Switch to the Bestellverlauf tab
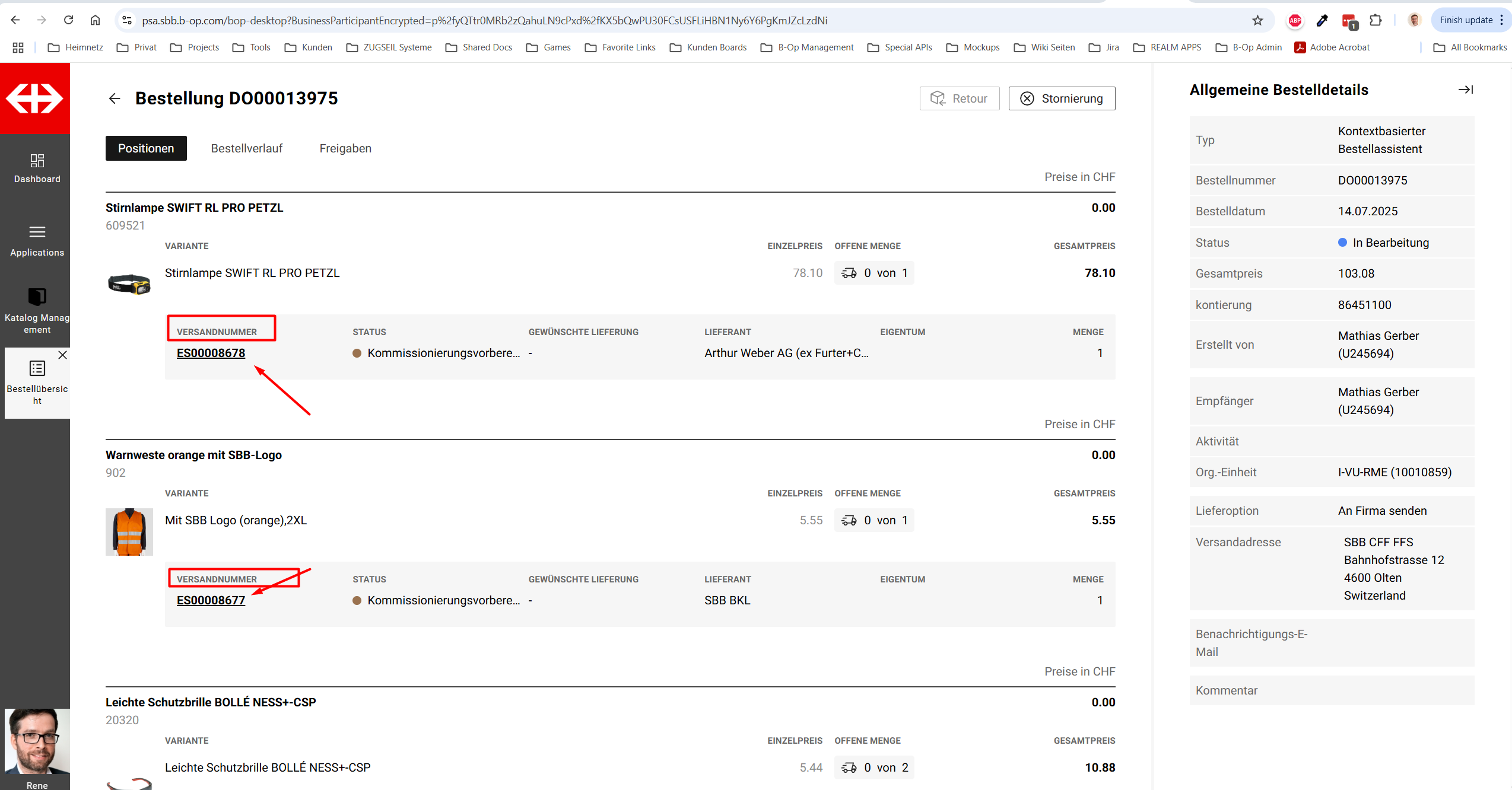This screenshot has width=1512, height=790. (x=246, y=148)
